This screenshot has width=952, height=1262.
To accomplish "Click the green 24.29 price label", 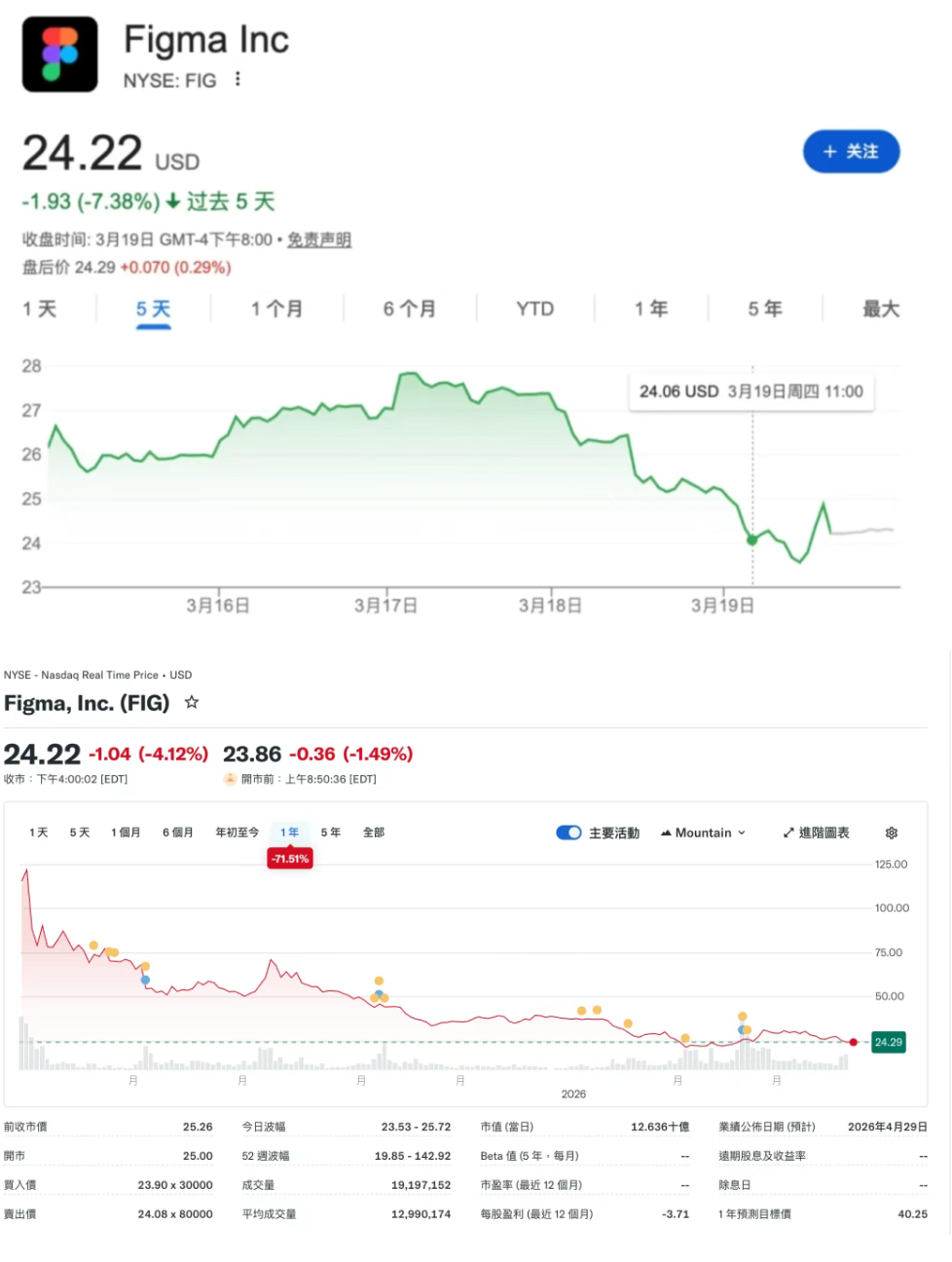I will pos(888,1042).
